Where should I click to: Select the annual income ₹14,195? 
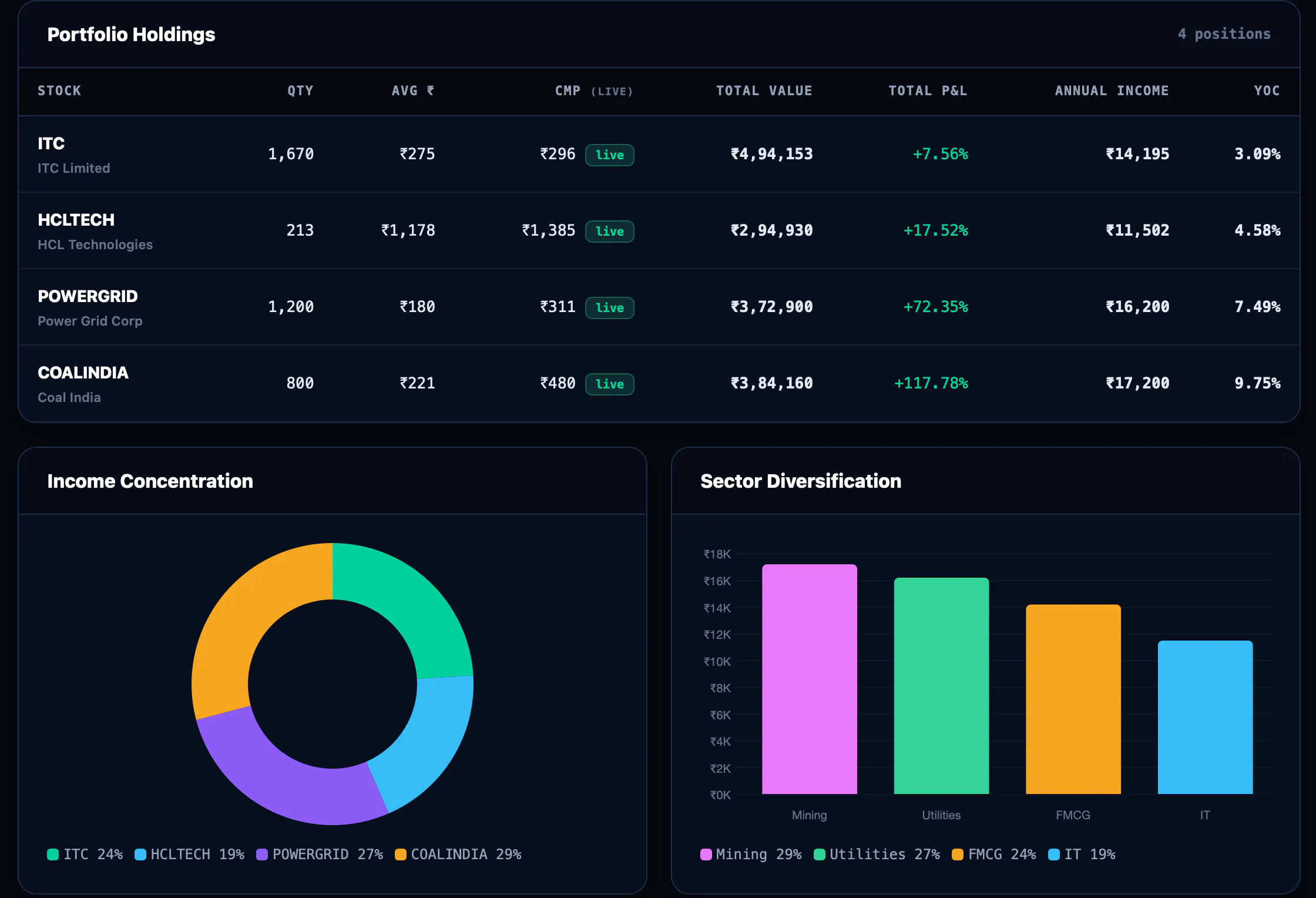1137,154
